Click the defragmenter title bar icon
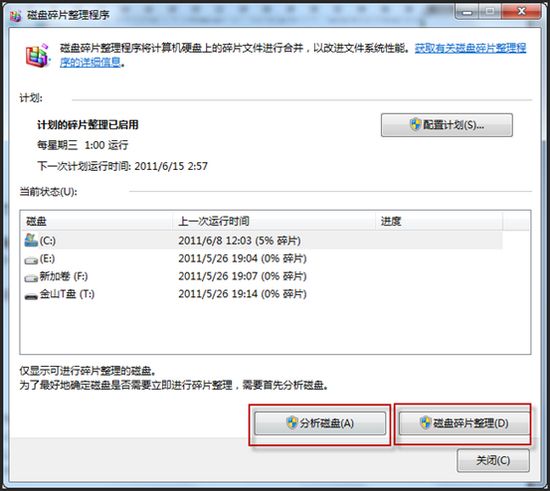This screenshot has height=491, width=550. [x=15, y=15]
